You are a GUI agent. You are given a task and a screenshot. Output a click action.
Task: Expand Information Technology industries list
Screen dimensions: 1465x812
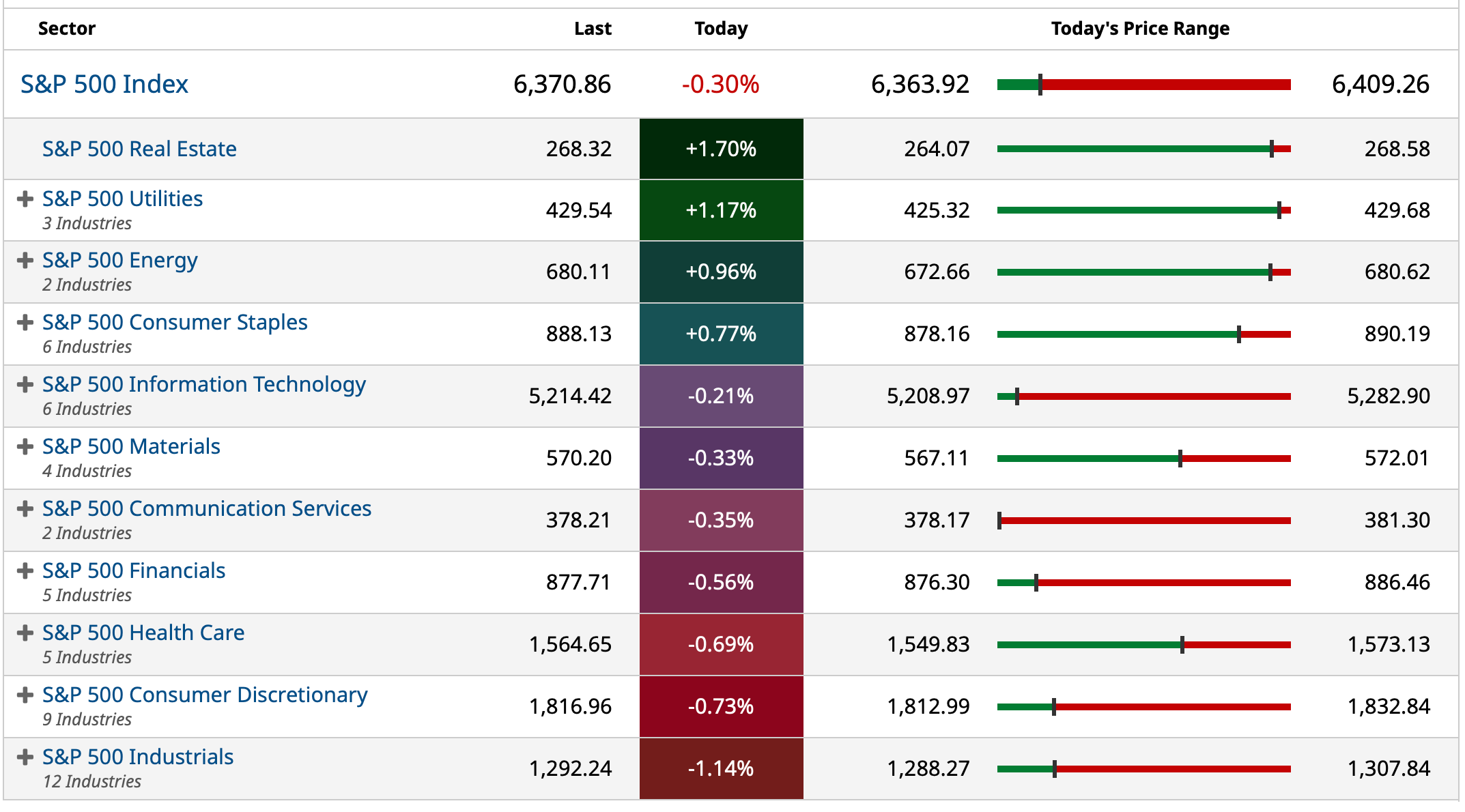(x=25, y=385)
